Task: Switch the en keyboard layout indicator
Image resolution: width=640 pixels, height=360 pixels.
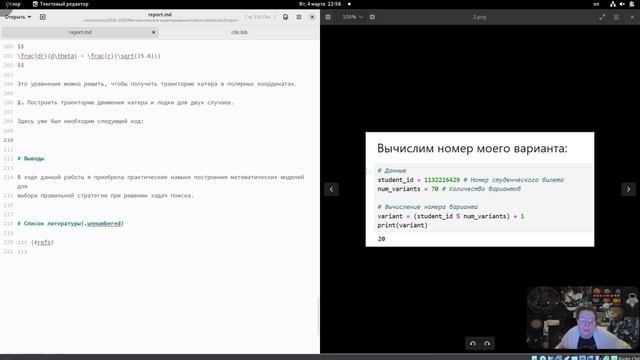Action: (596, 4)
